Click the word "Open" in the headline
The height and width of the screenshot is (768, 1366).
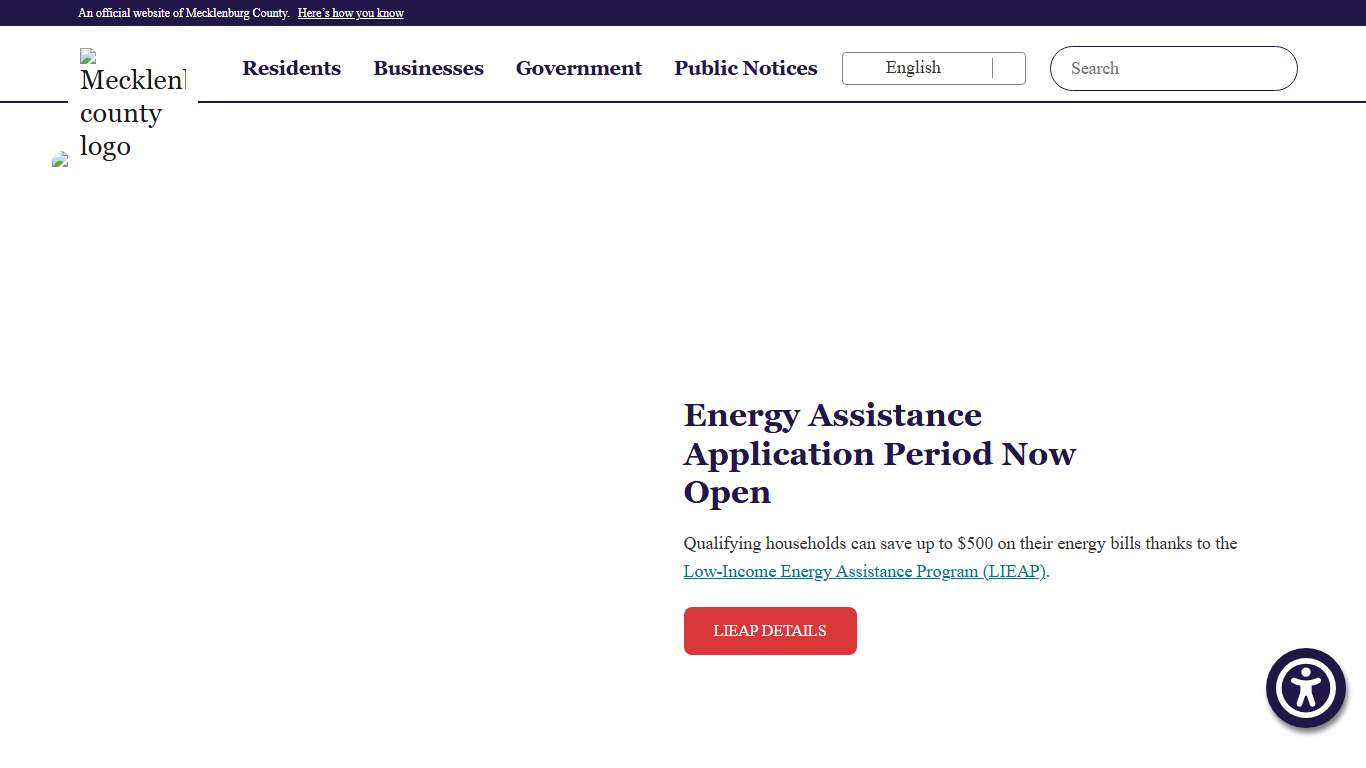pos(727,492)
